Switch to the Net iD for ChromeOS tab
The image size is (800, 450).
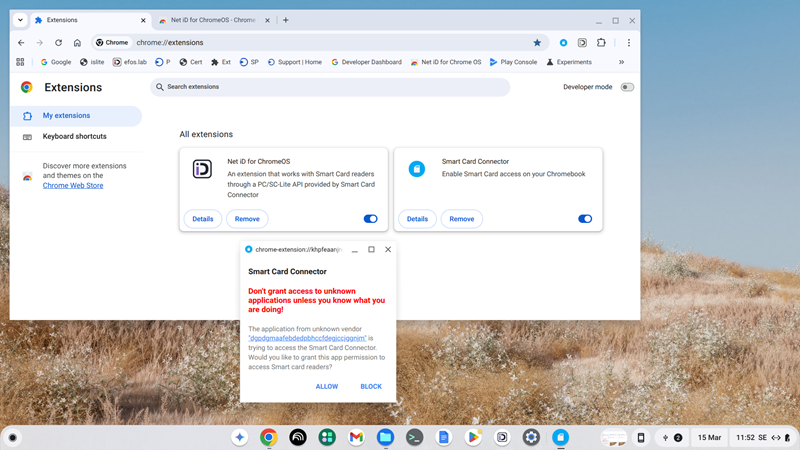pyautogui.click(x=210, y=20)
